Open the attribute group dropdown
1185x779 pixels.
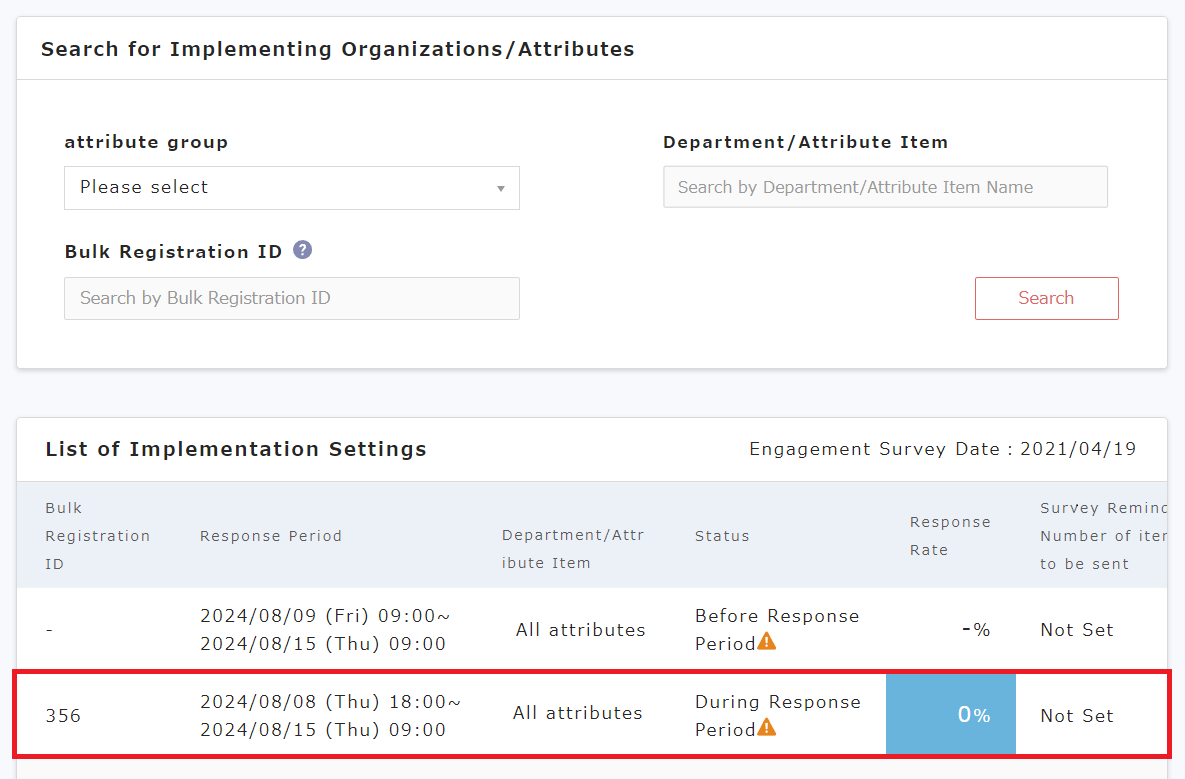click(x=291, y=188)
